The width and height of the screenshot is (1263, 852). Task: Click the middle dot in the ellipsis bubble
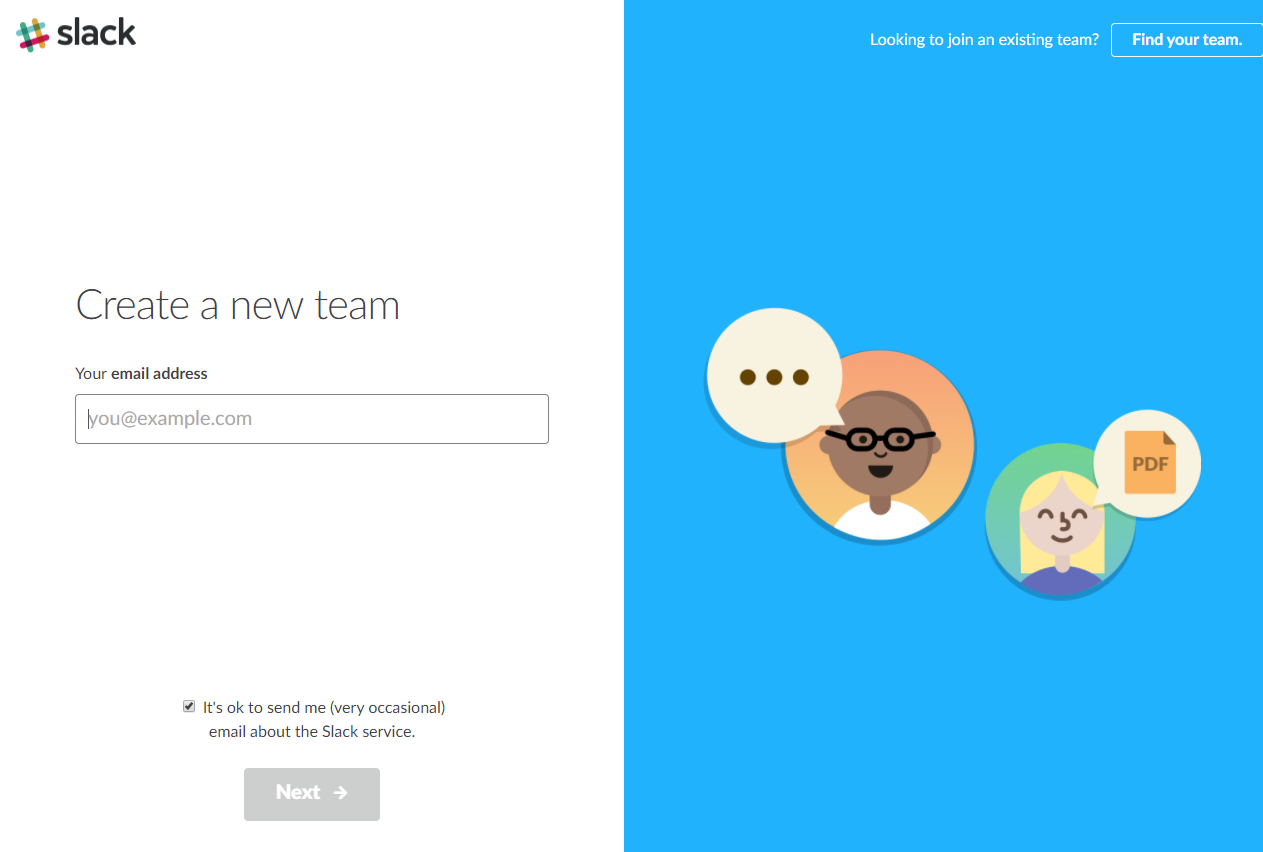click(x=774, y=377)
